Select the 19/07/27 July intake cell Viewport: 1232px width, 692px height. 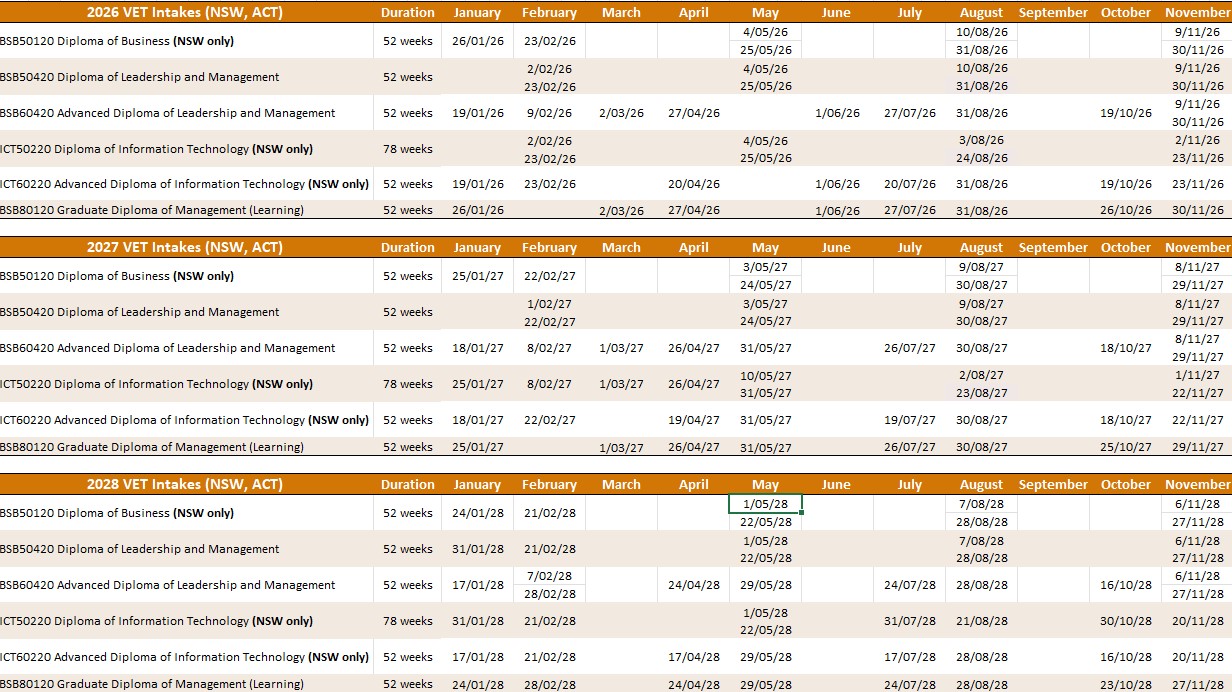[x=909, y=420]
